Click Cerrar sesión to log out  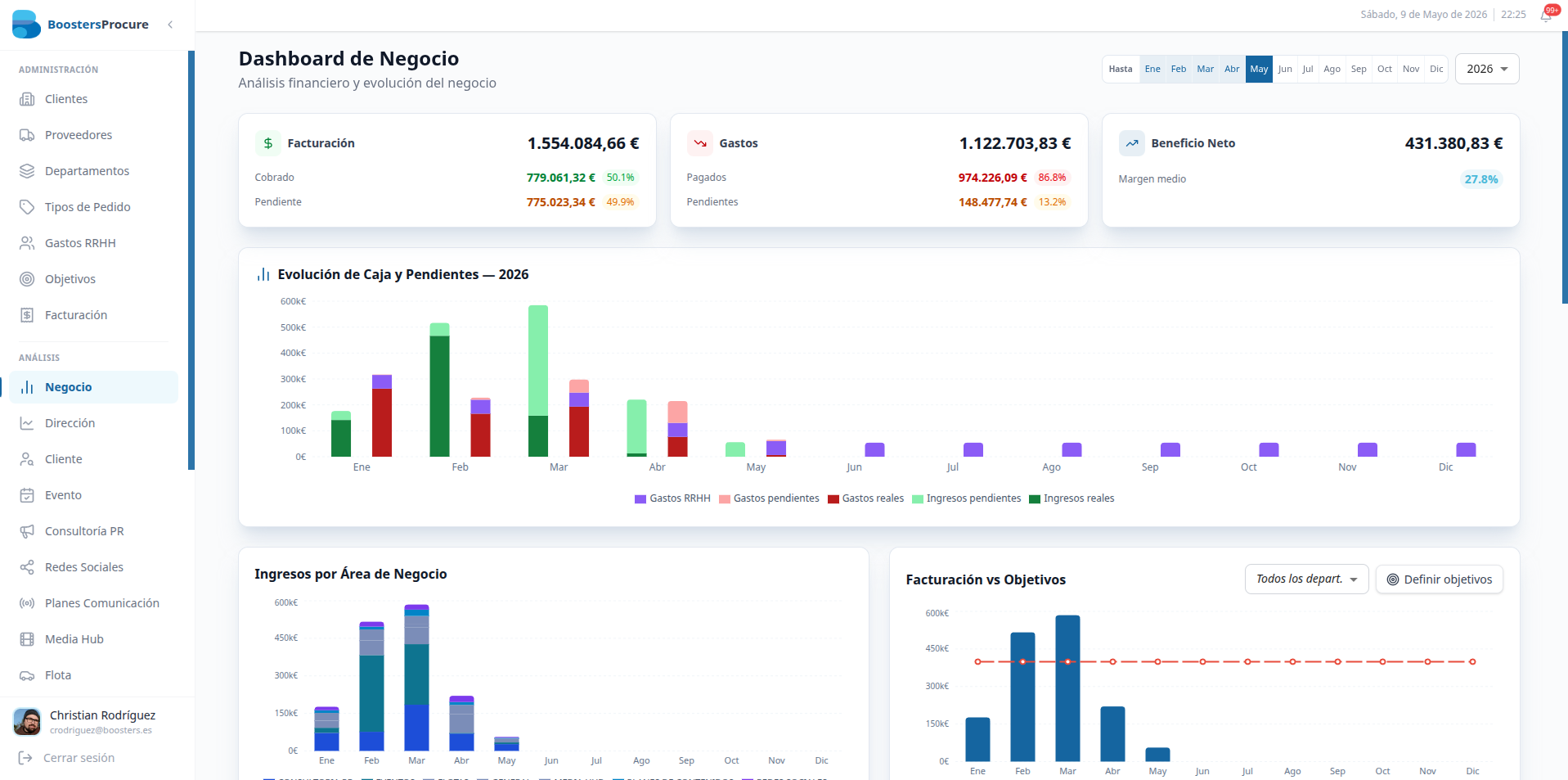tap(67, 758)
